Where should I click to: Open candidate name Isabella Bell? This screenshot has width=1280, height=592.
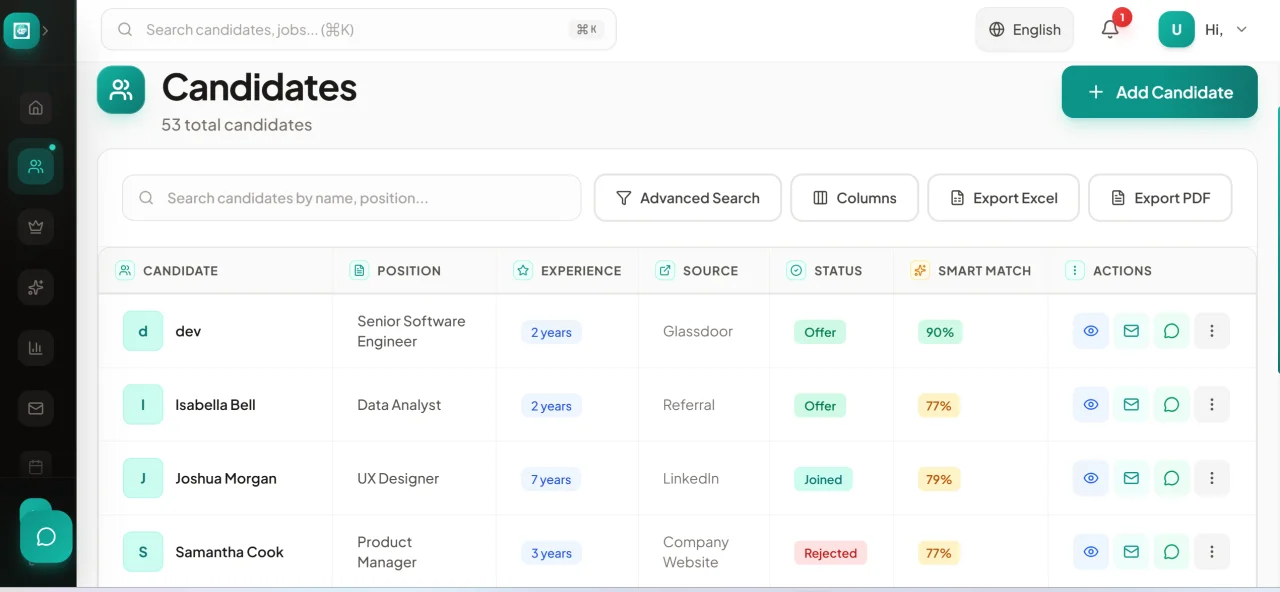point(215,405)
